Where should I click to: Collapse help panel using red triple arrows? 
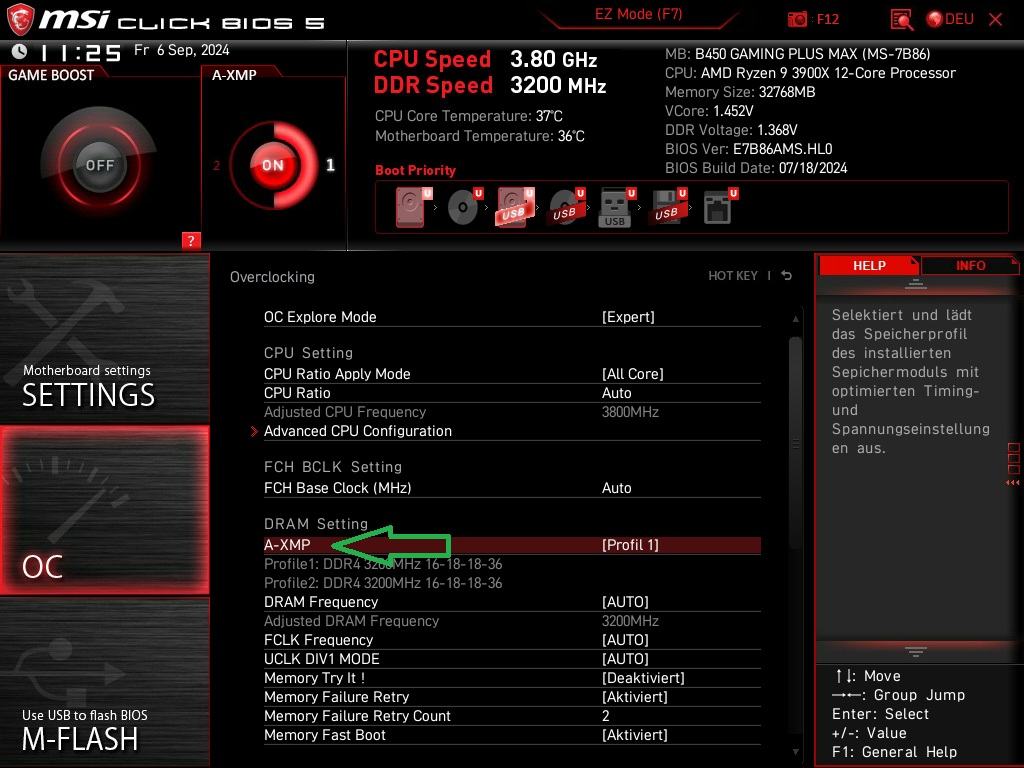[x=1013, y=483]
